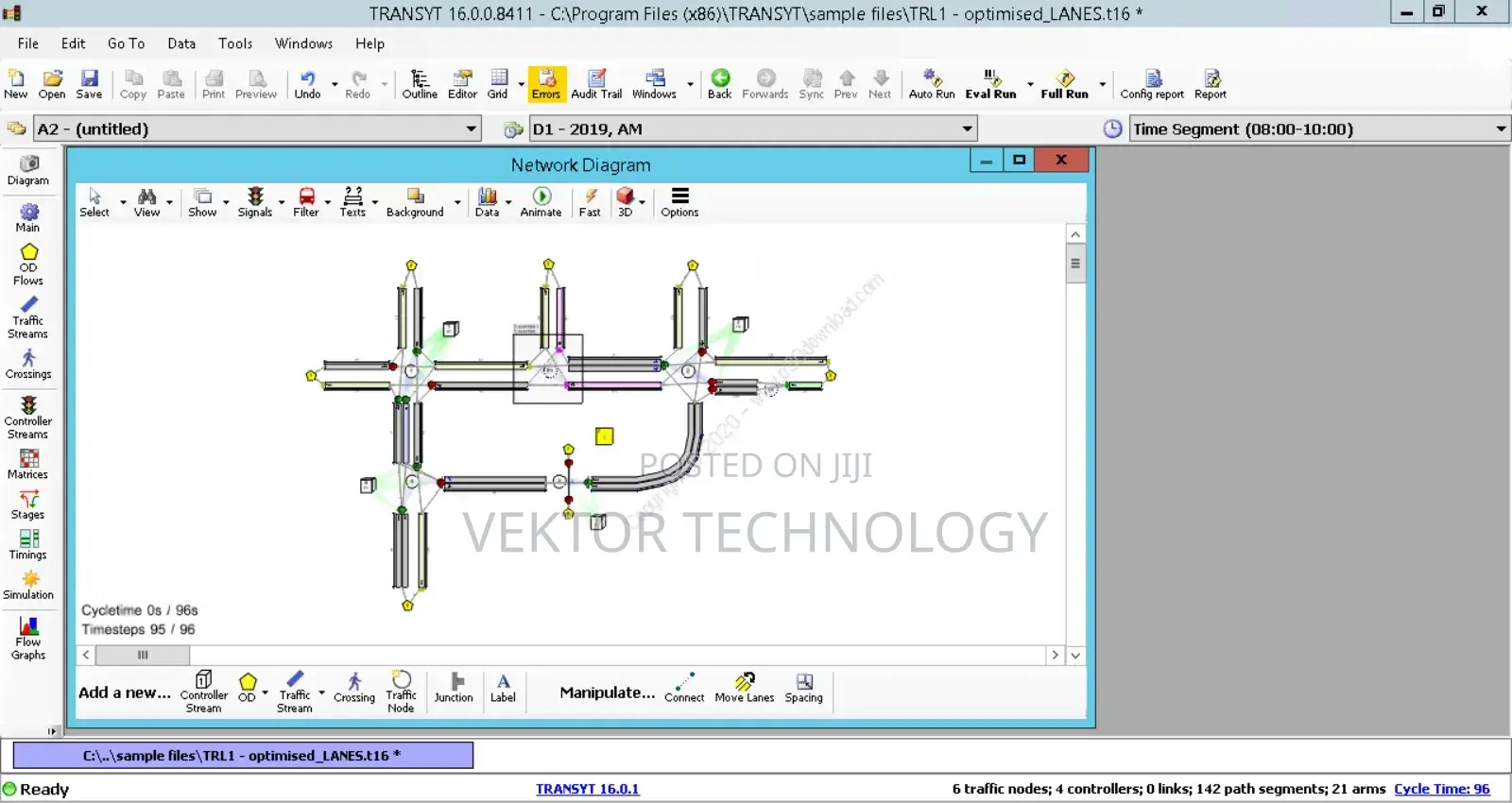The height and width of the screenshot is (803, 1512).
Task: Toggle Fast mode in the diagram toolbar
Action: pyautogui.click(x=590, y=202)
